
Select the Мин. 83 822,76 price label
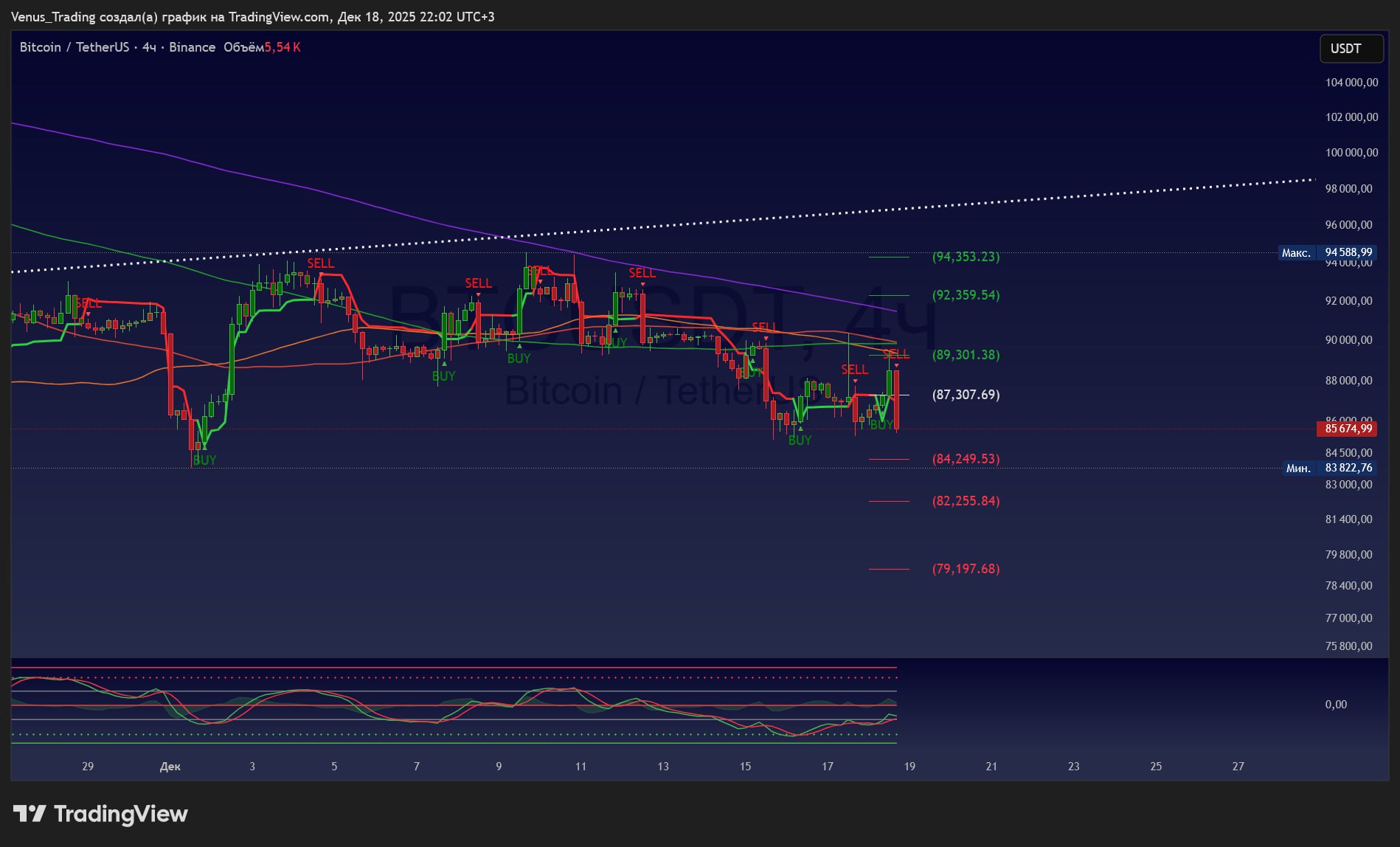[1329, 468]
